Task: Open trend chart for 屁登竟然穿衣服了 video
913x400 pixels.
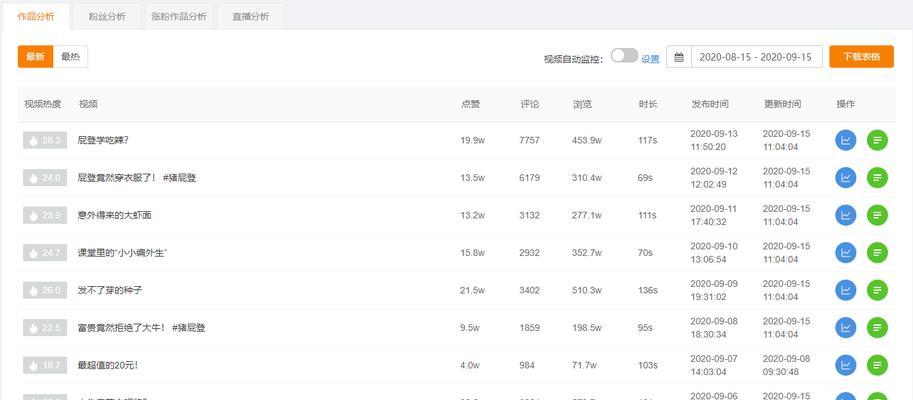Action: tap(845, 178)
